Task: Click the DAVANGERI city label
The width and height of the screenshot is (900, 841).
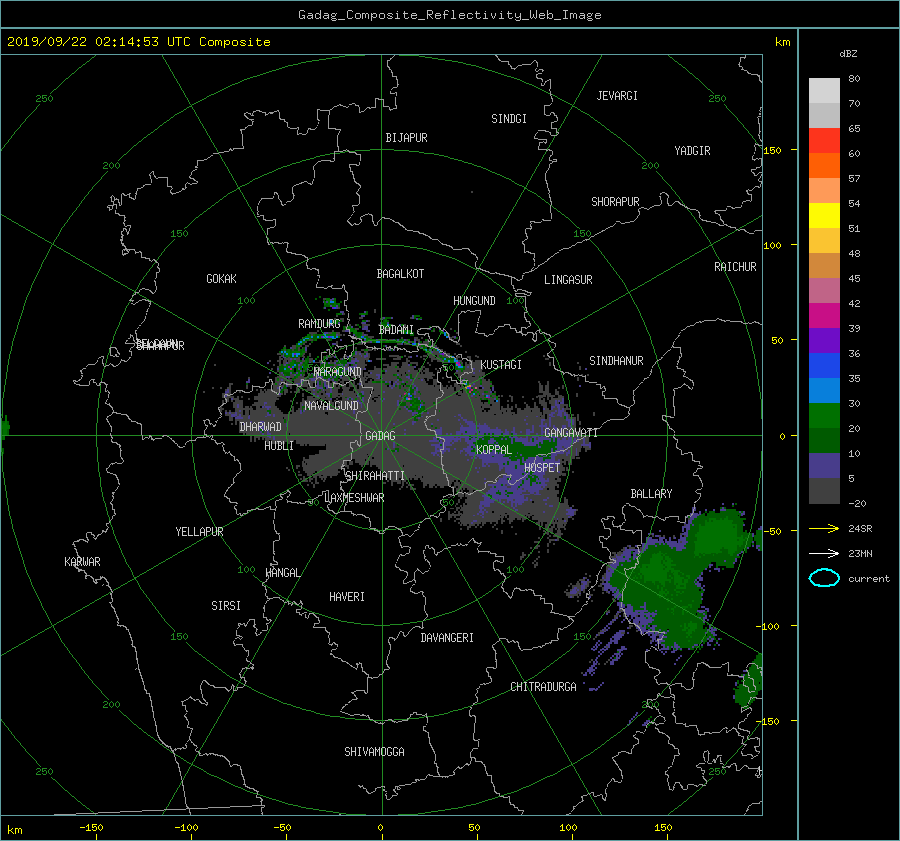Action: [447, 638]
